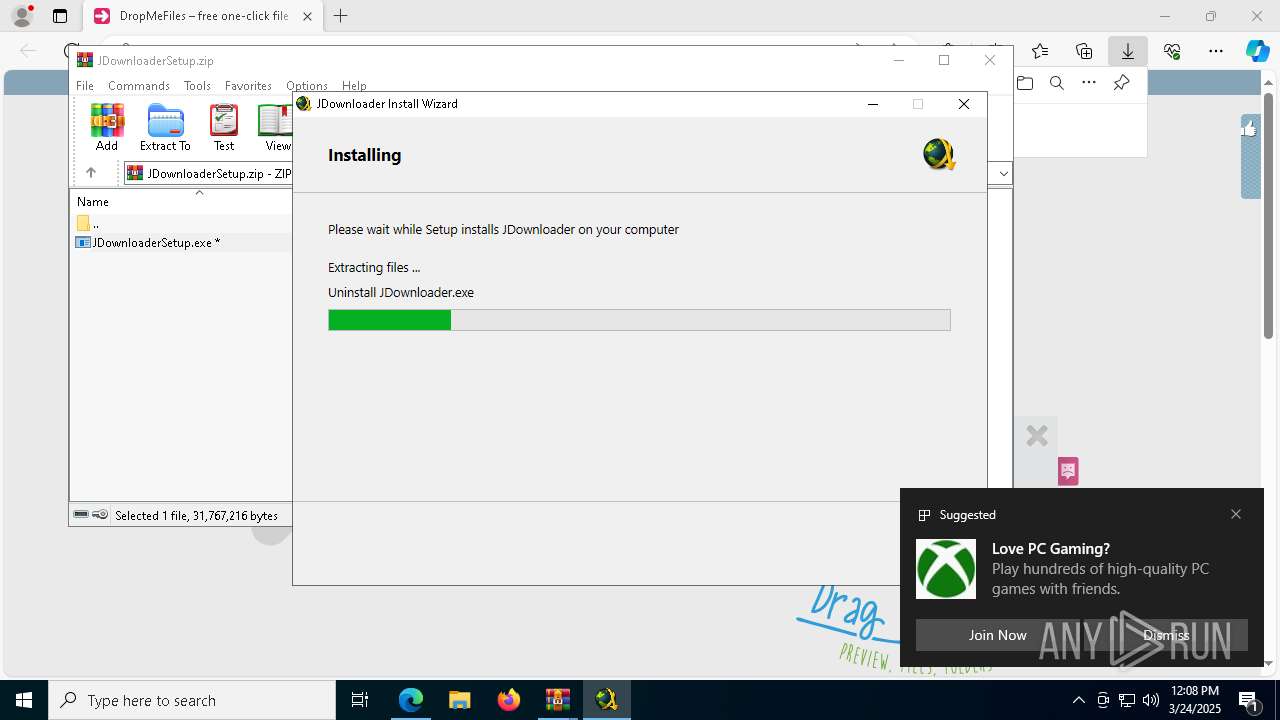The height and width of the screenshot is (720, 1280).
Task: Open Edge Settings and more menu
Action: pyautogui.click(x=1216, y=51)
